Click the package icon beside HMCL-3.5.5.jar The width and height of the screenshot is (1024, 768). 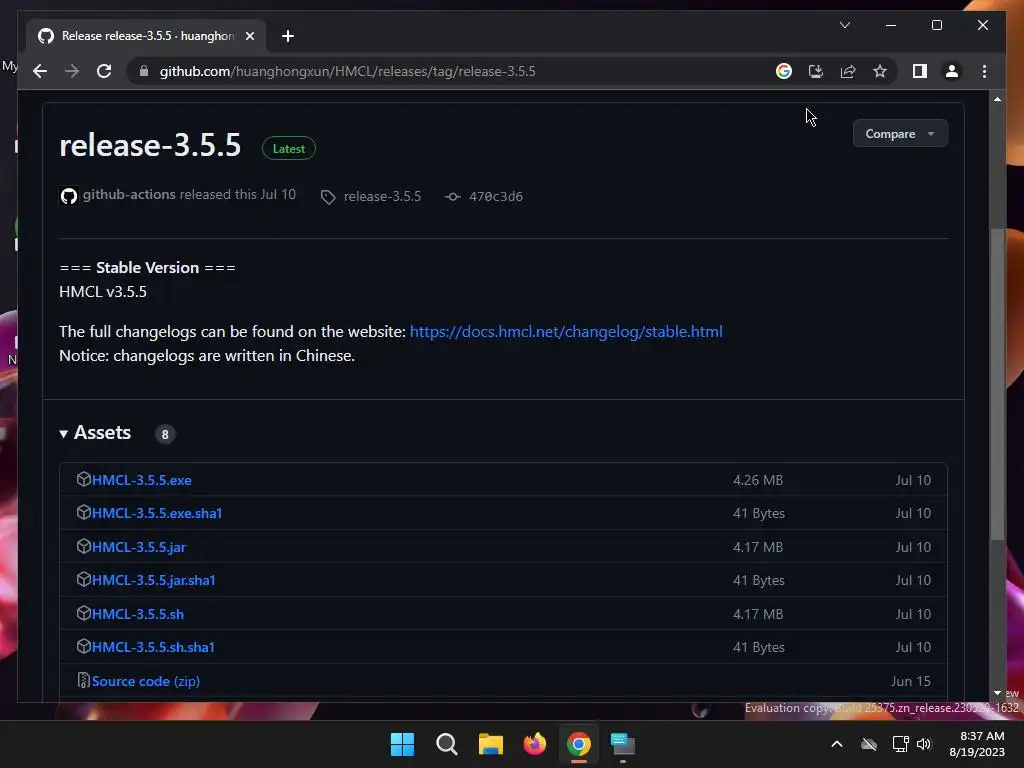tap(83, 546)
